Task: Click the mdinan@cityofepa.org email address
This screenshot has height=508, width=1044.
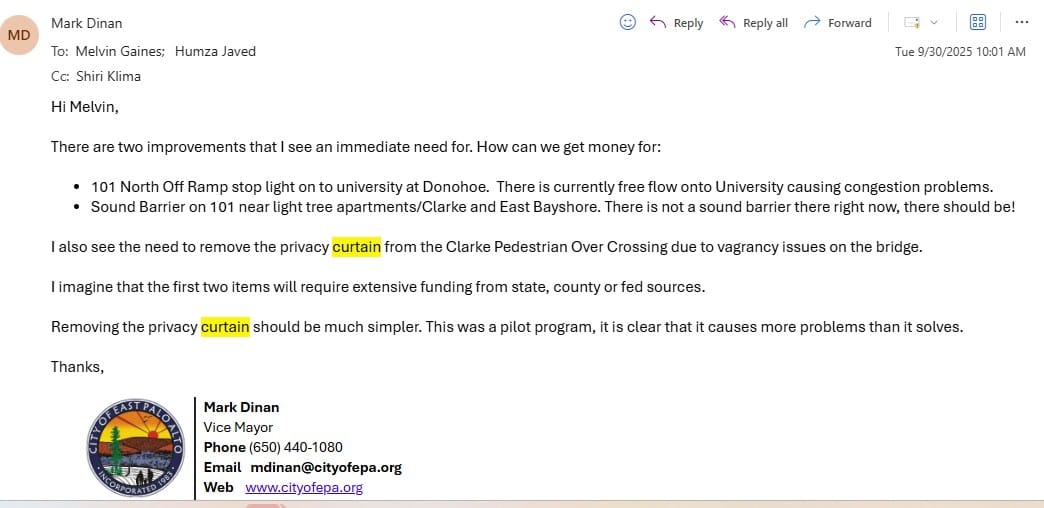Action: point(326,467)
